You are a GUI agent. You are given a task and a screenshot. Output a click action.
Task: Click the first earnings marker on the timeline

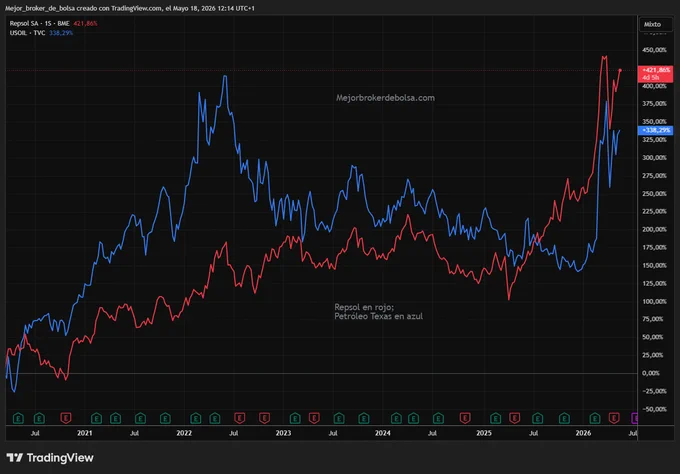pos(18,418)
